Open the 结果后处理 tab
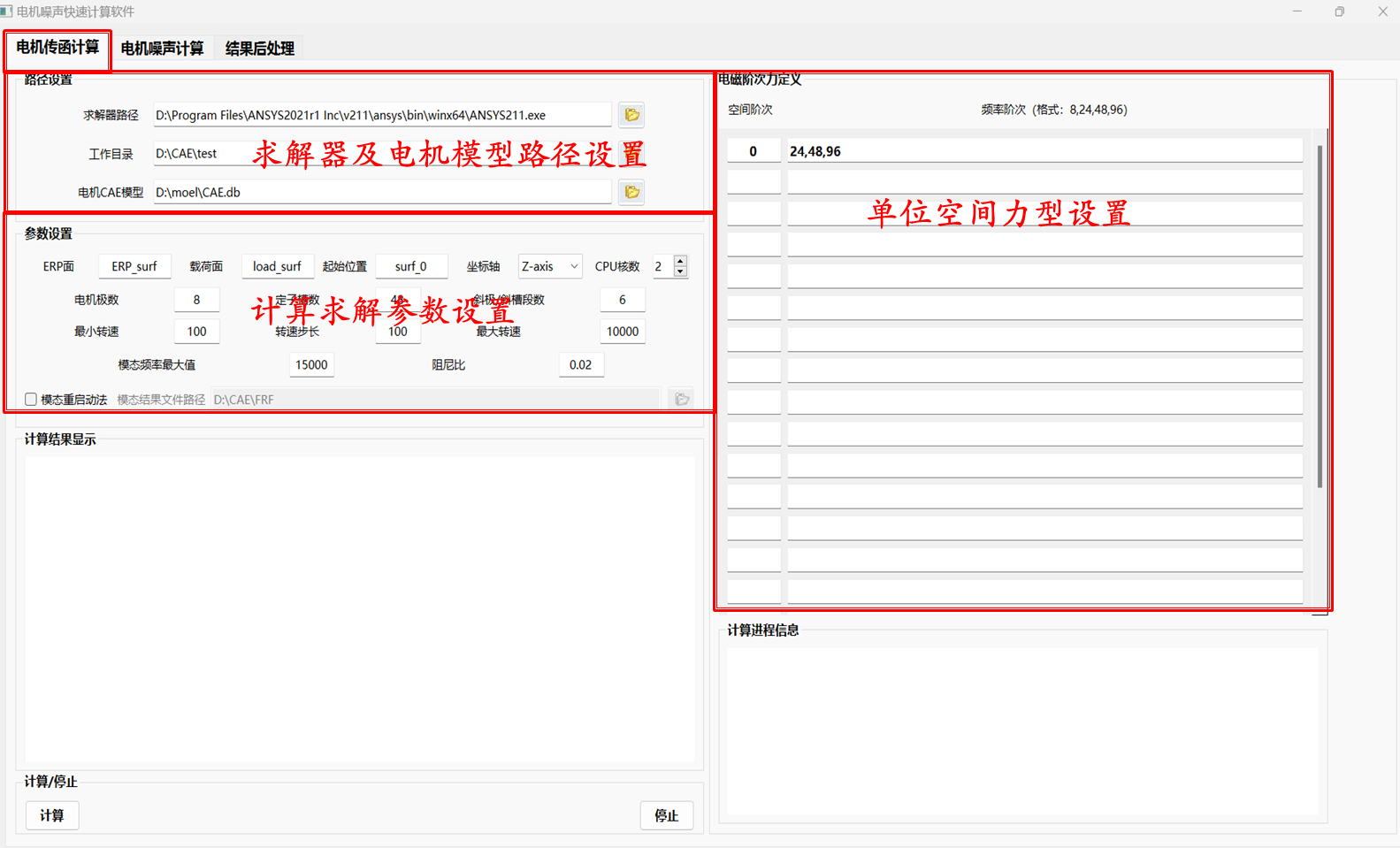Viewport: 1400px width, 848px height. (259, 49)
